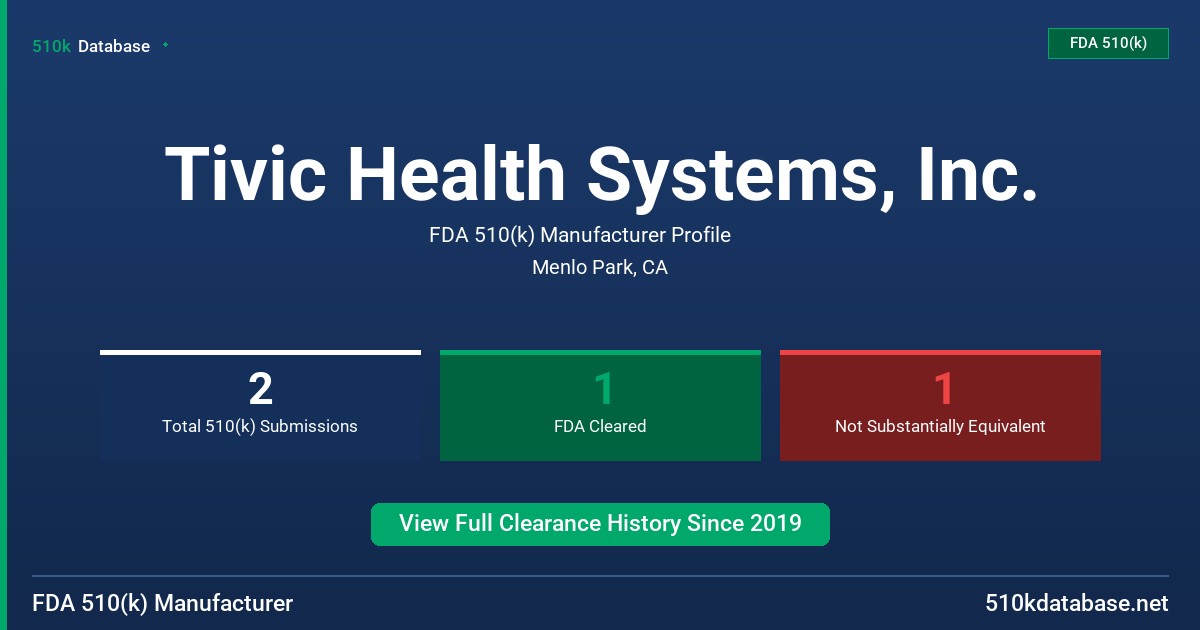Click the FDA 510(k) Manufacturer Profile subtitle
This screenshot has height=630, width=1200.
pyautogui.click(x=580, y=235)
